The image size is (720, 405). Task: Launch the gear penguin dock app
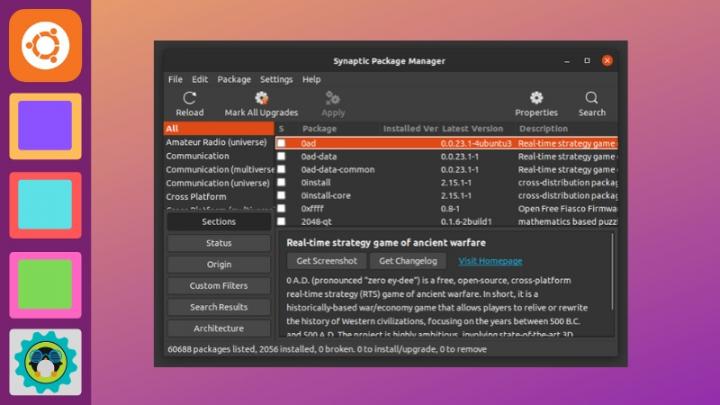[46, 361]
